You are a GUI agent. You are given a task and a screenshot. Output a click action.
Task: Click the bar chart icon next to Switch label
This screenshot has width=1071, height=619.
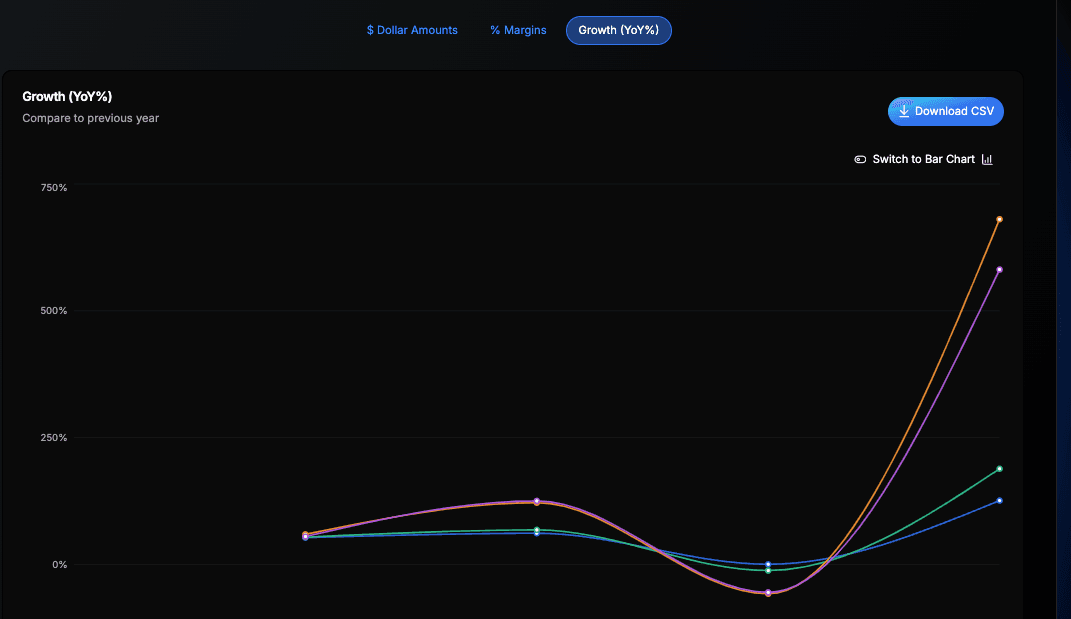pyautogui.click(x=987, y=159)
